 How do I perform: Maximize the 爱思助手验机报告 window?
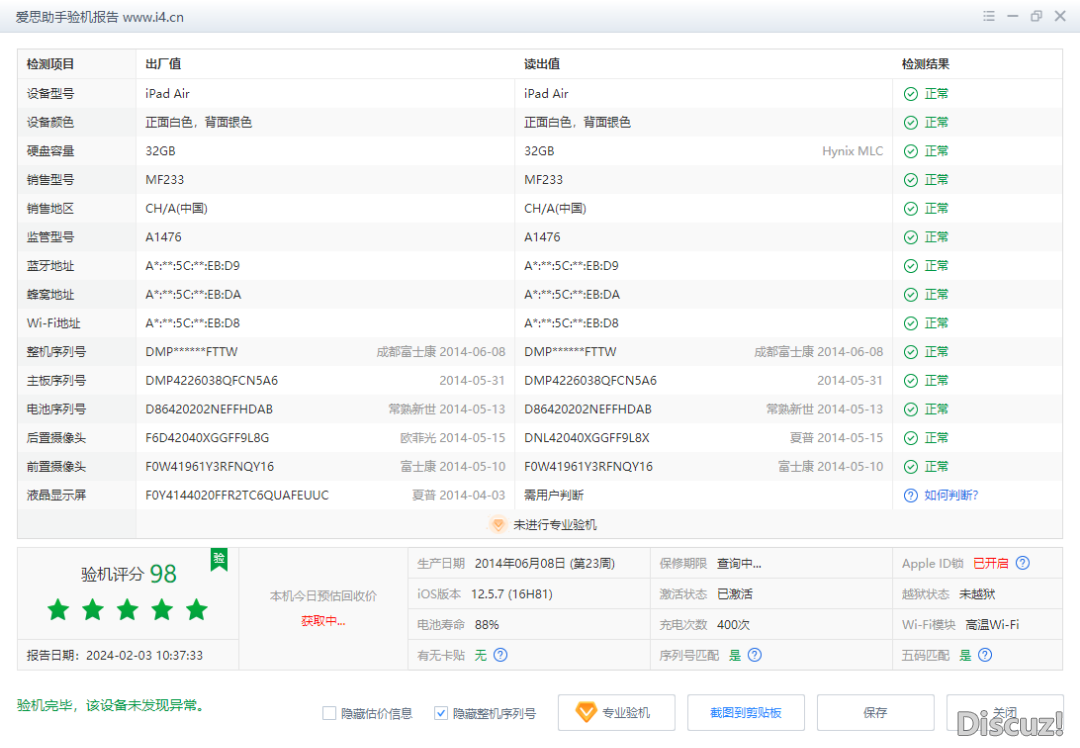[x=1036, y=16]
